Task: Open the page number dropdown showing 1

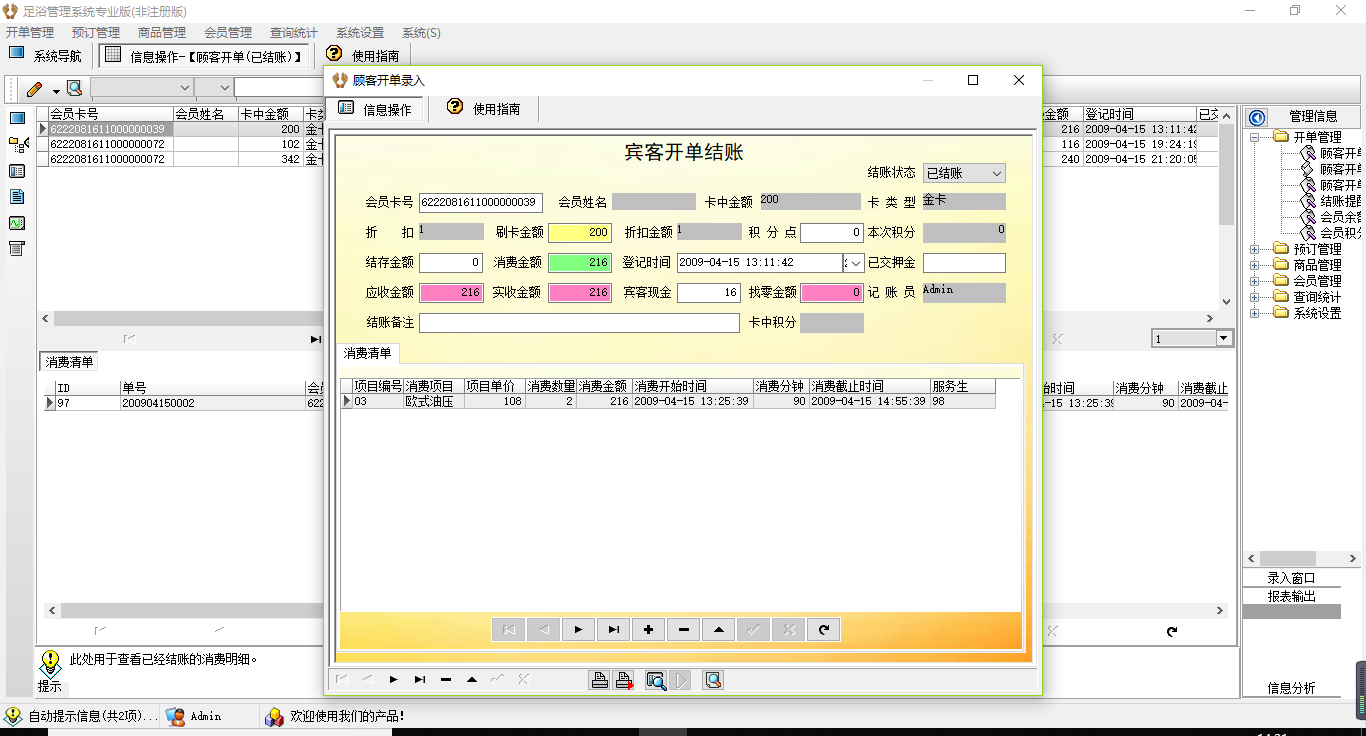Action: (x=1224, y=339)
